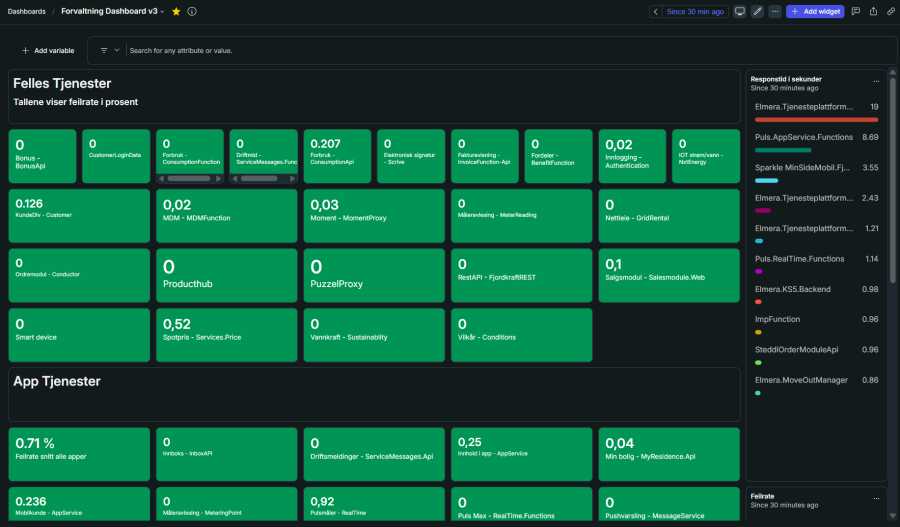The image size is (900, 527).
Task: Click the Driftsmeldinger - ServiceMessages.Api tile
Action: [x=374, y=454]
